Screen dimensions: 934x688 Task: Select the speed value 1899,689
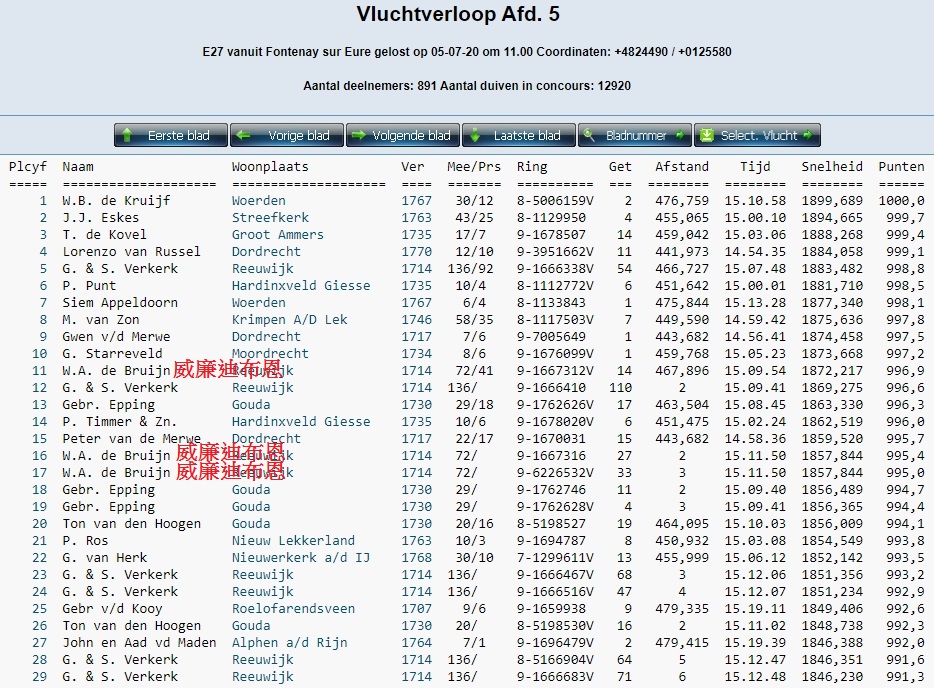(x=832, y=201)
